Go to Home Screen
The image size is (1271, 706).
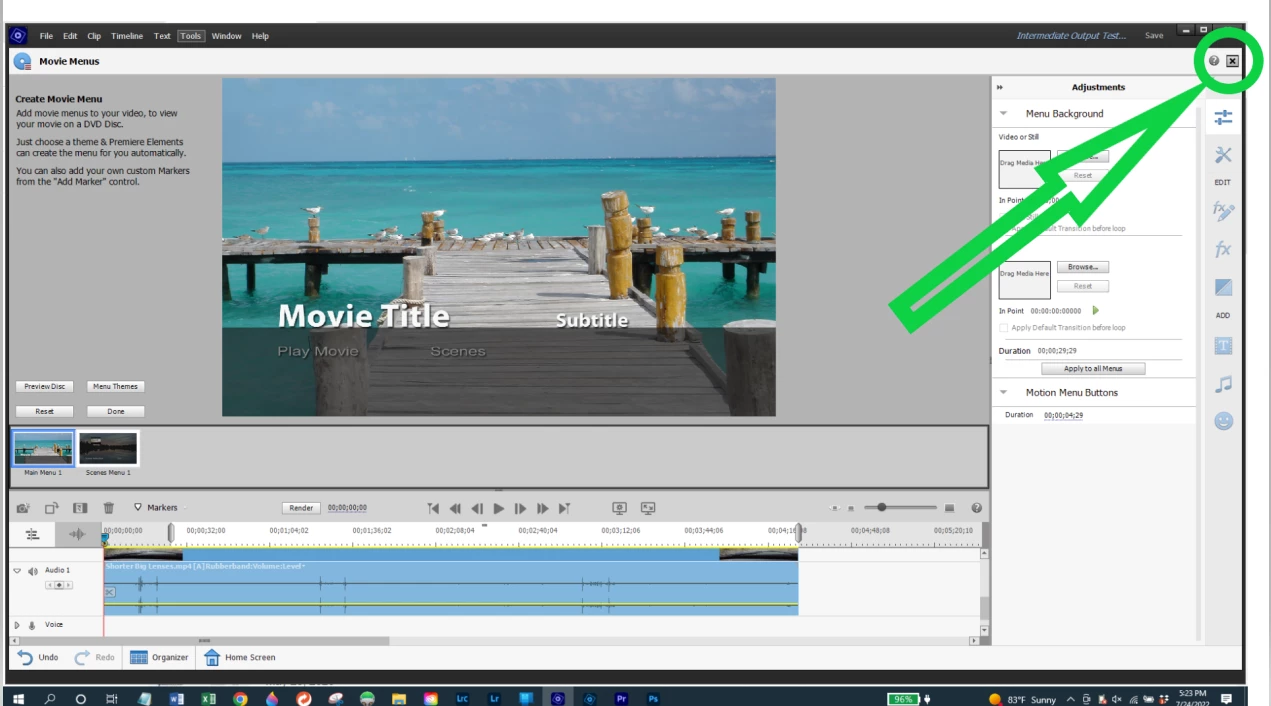tap(240, 657)
